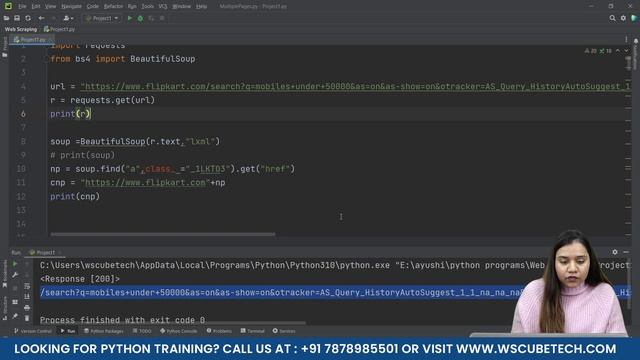Click the Process finished with exit code text
Image resolution: width=640 pixels, height=360 pixels.
pos(122,320)
